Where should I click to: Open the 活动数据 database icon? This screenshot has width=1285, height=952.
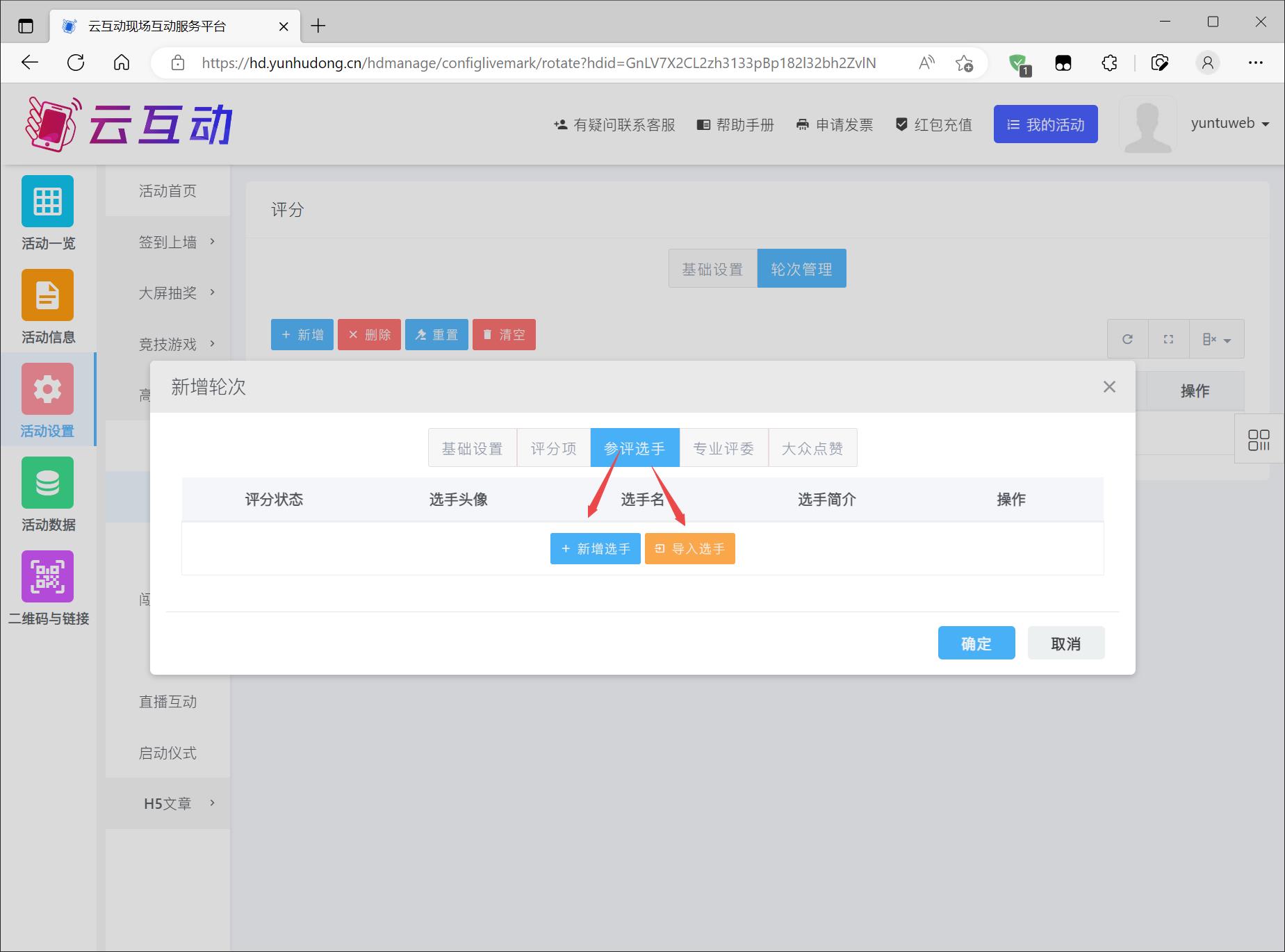coord(47,483)
